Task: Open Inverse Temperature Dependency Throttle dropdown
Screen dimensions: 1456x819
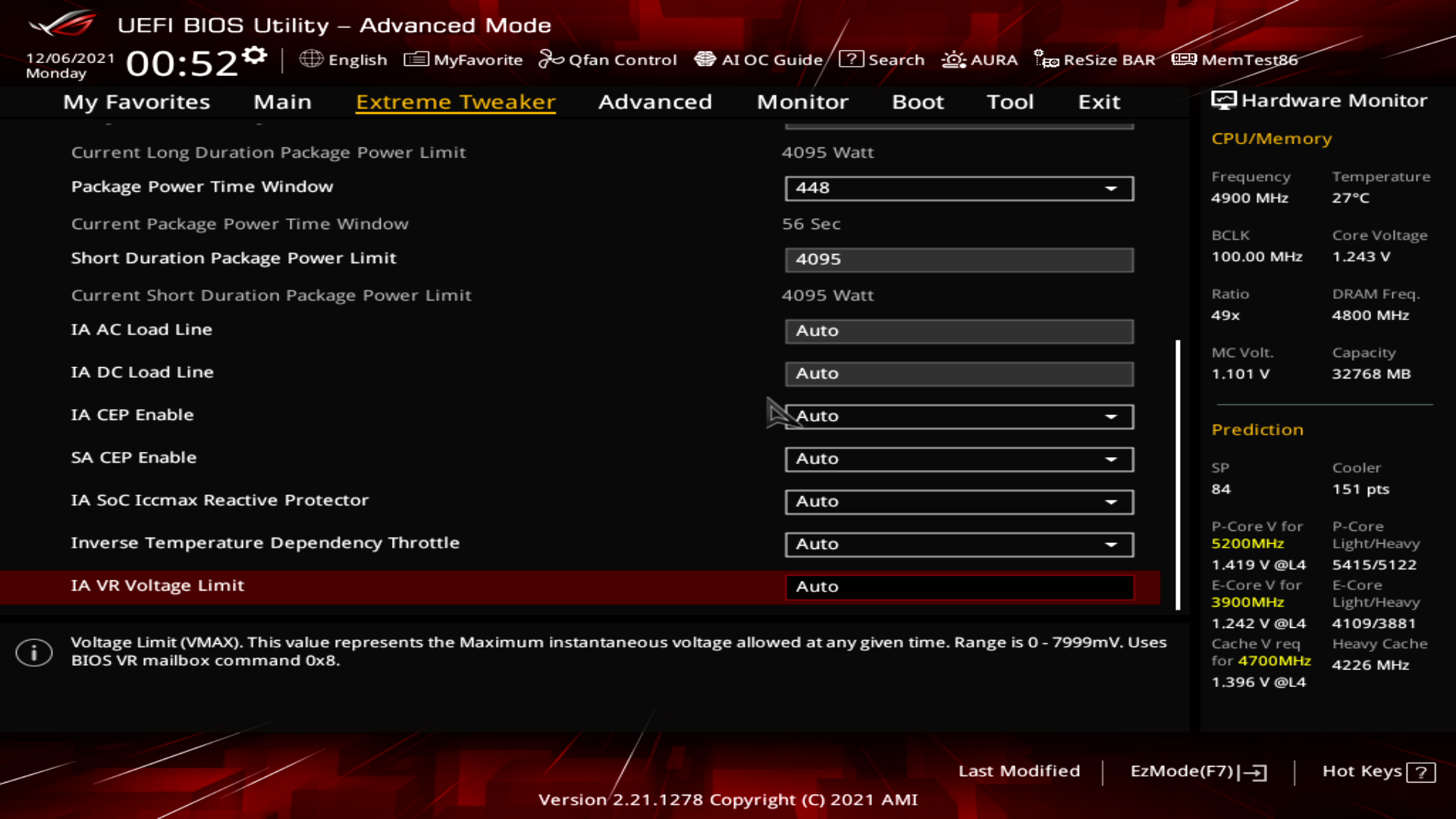Action: coord(959,544)
